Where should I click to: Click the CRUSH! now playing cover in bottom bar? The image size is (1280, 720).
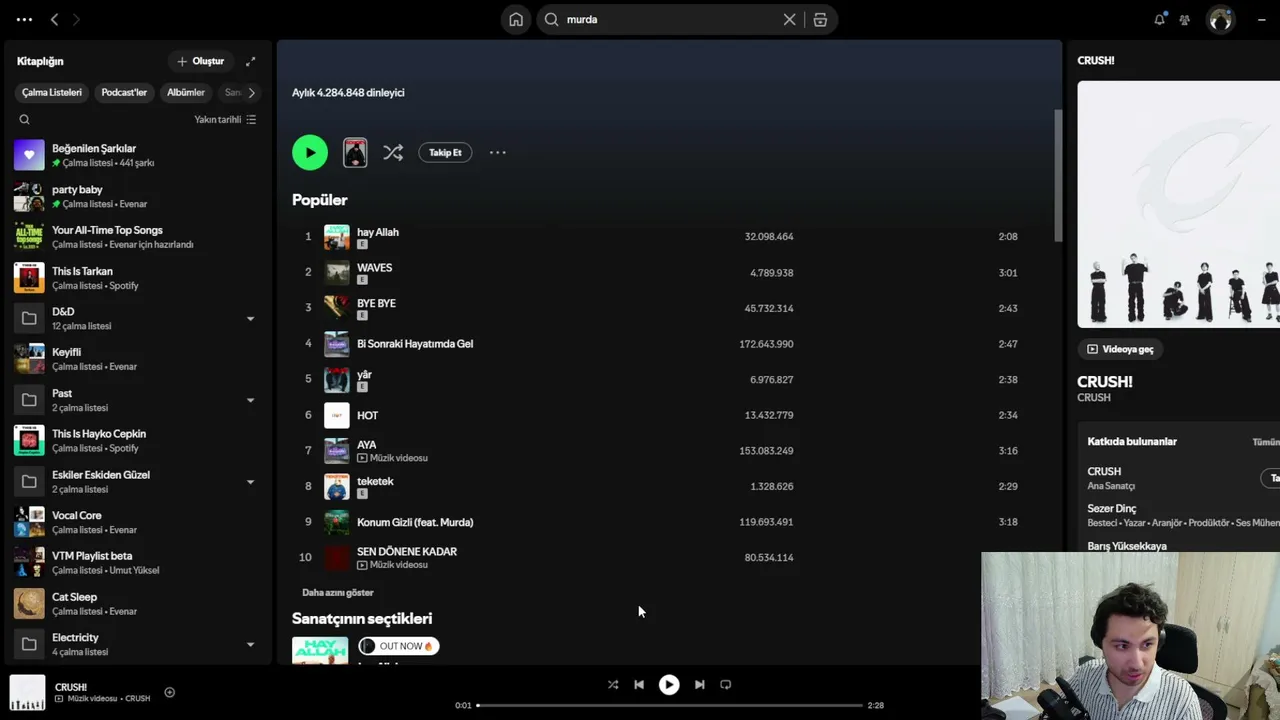click(27, 692)
